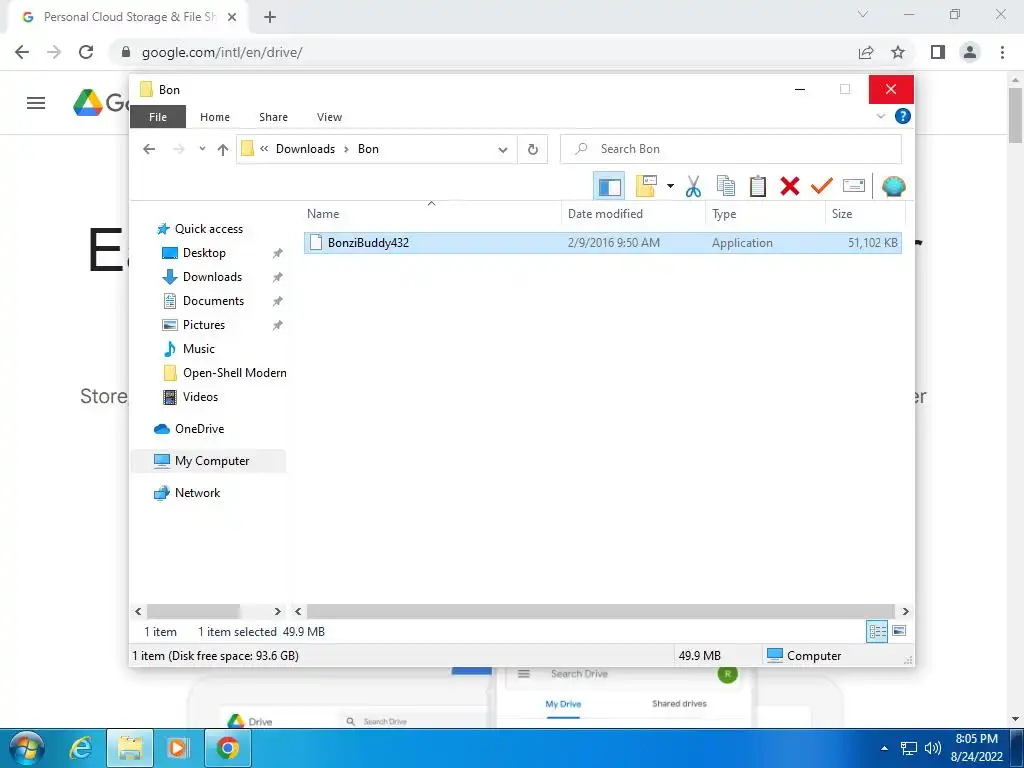Click the Copy icon in Explorer toolbar

coord(726,187)
